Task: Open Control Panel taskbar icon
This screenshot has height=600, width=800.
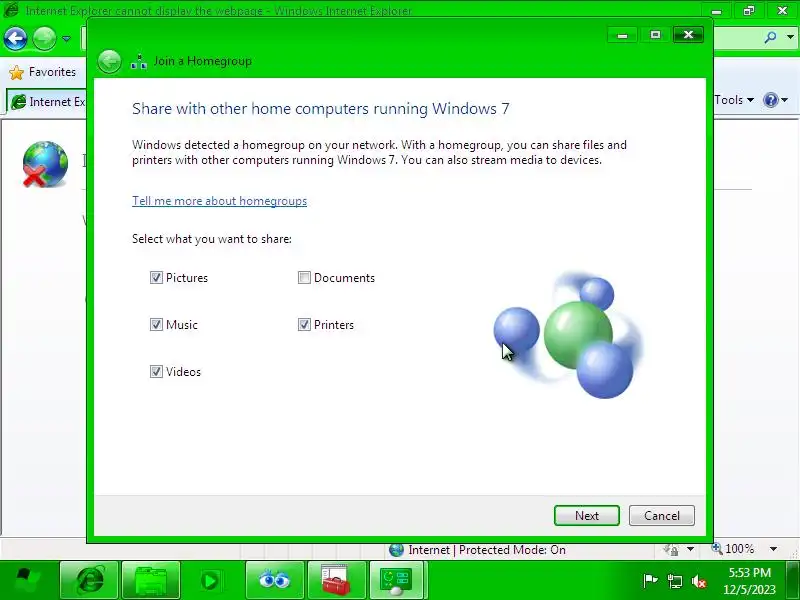Action: tap(396, 580)
